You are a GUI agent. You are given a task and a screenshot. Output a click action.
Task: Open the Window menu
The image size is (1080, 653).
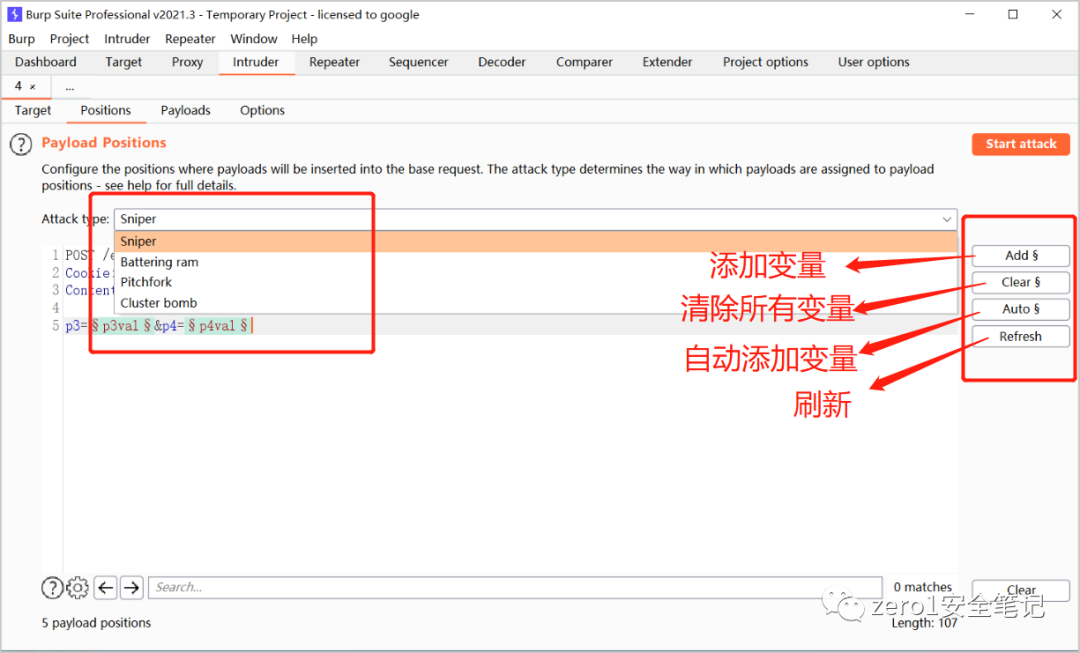click(x=253, y=39)
